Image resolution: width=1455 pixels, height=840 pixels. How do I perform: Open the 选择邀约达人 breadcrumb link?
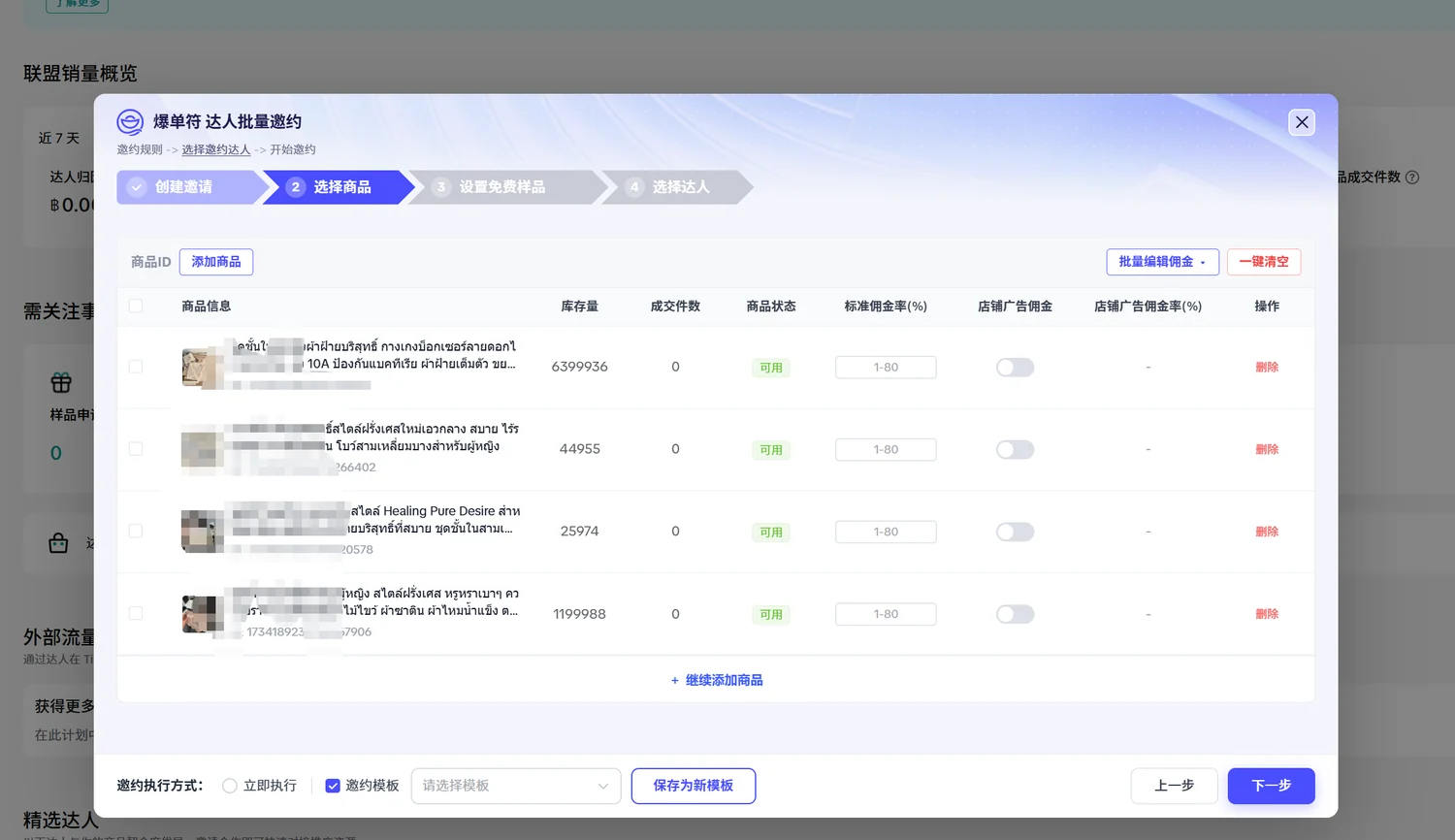[x=216, y=150]
